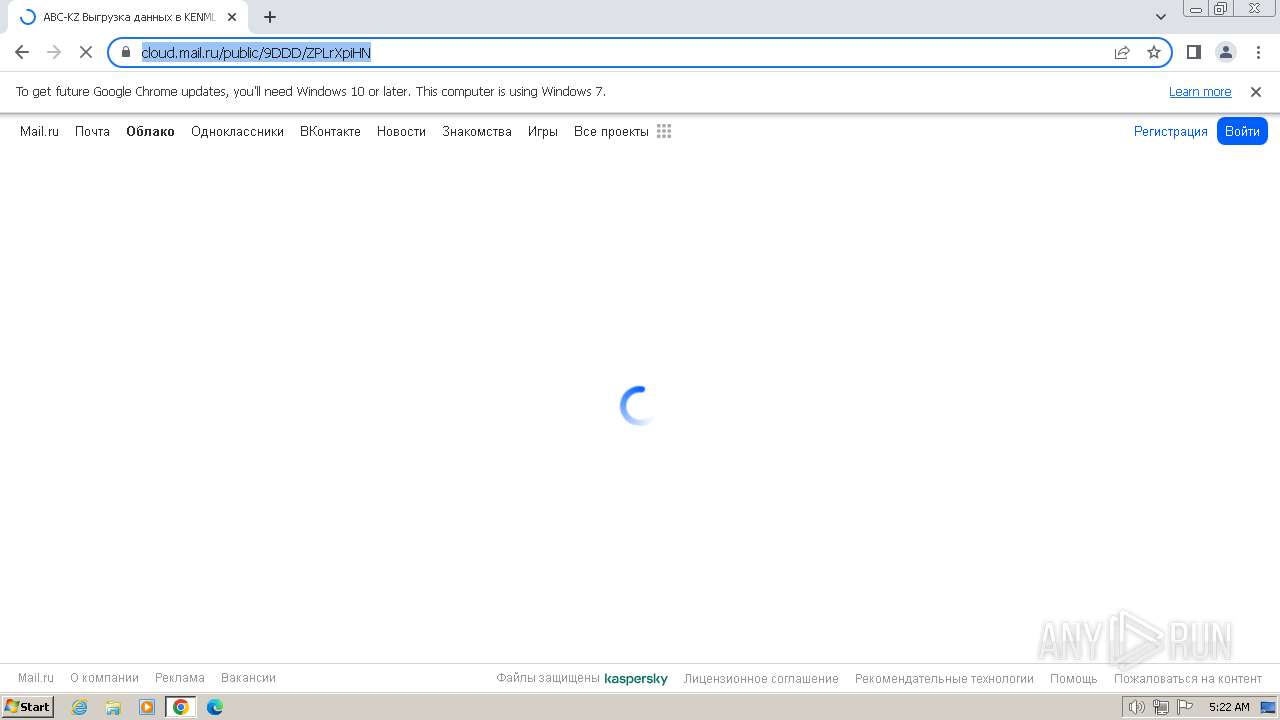Open Почта in navigation
Viewport: 1280px width, 720px height.
click(92, 131)
